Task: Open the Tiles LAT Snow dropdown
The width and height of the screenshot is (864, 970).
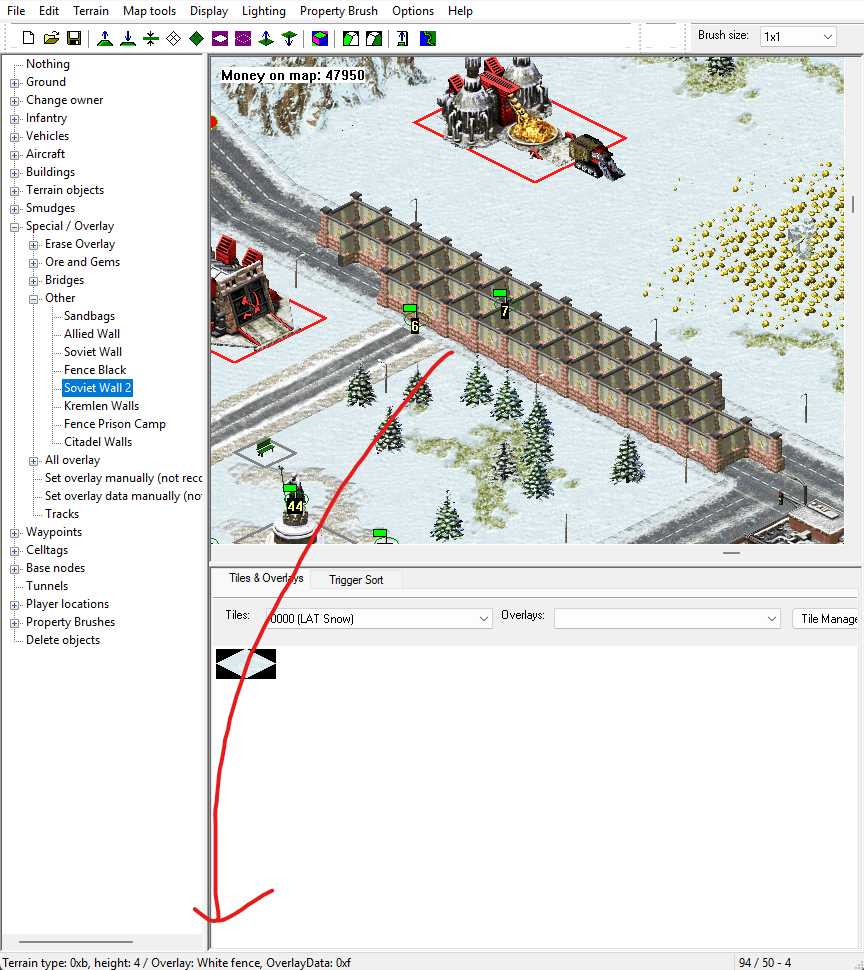Action: point(379,619)
